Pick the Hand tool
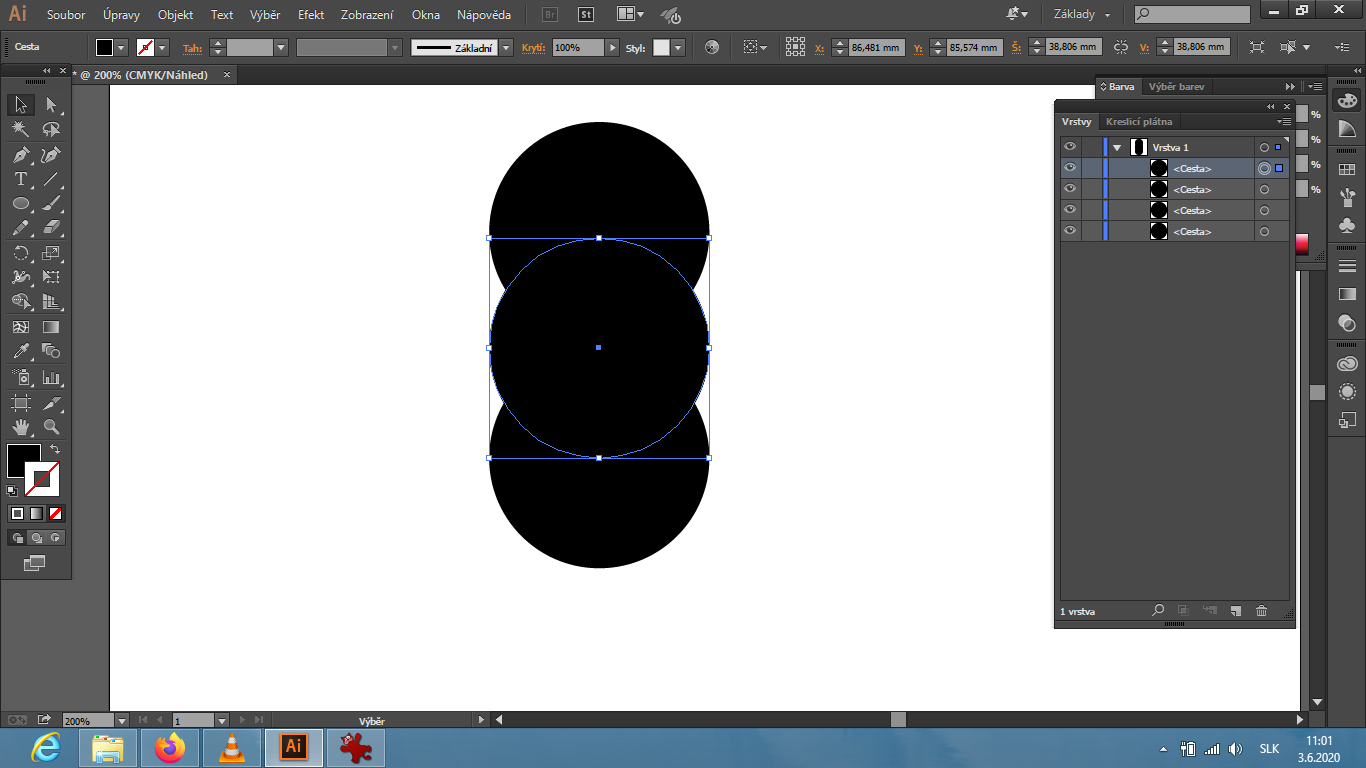The height and width of the screenshot is (768, 1366). pyautogui.click(x=20, y=427)
